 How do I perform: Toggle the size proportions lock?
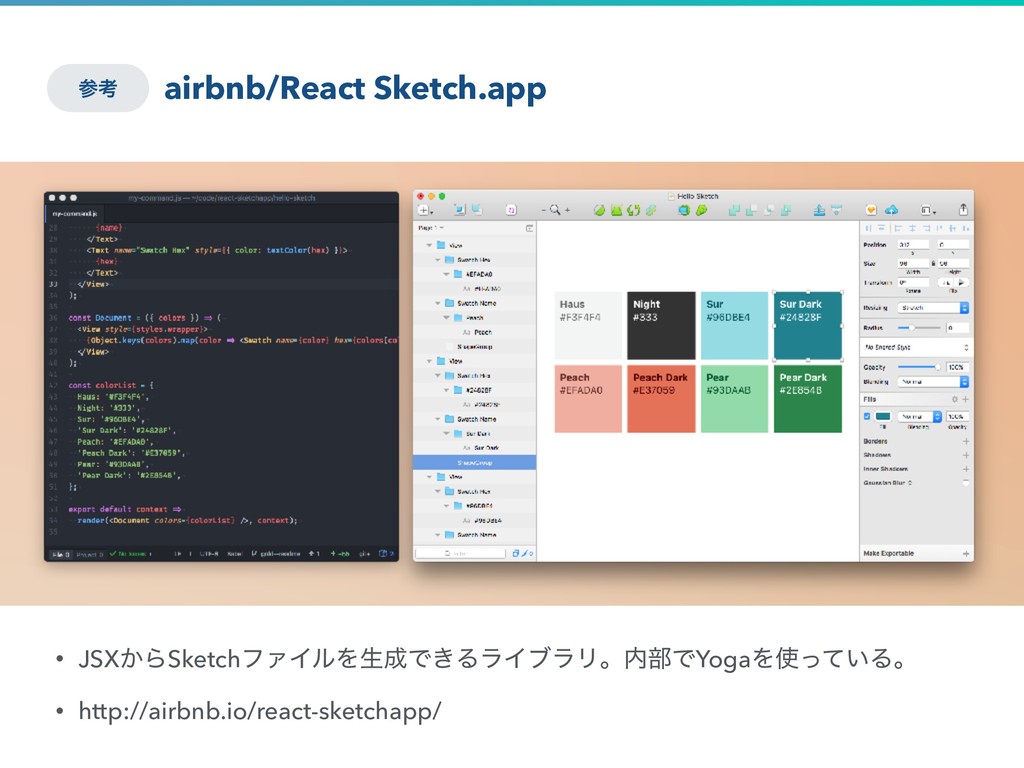(933, 263)
